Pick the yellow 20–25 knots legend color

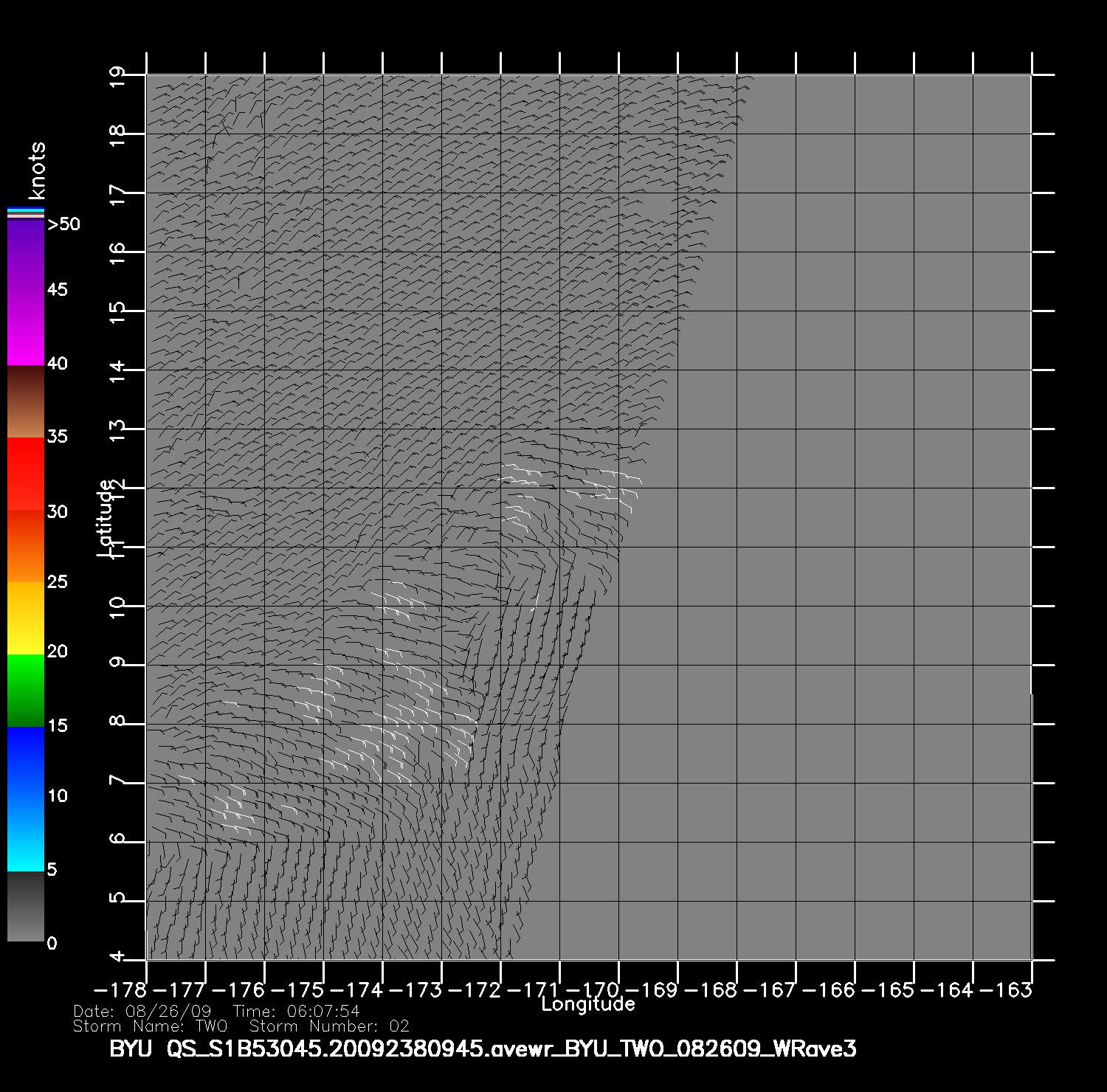pos(26,618)
